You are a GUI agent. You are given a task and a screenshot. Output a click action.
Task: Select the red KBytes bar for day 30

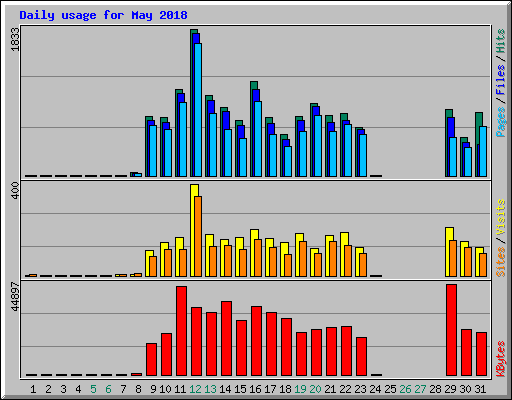(x=466, y=352)
